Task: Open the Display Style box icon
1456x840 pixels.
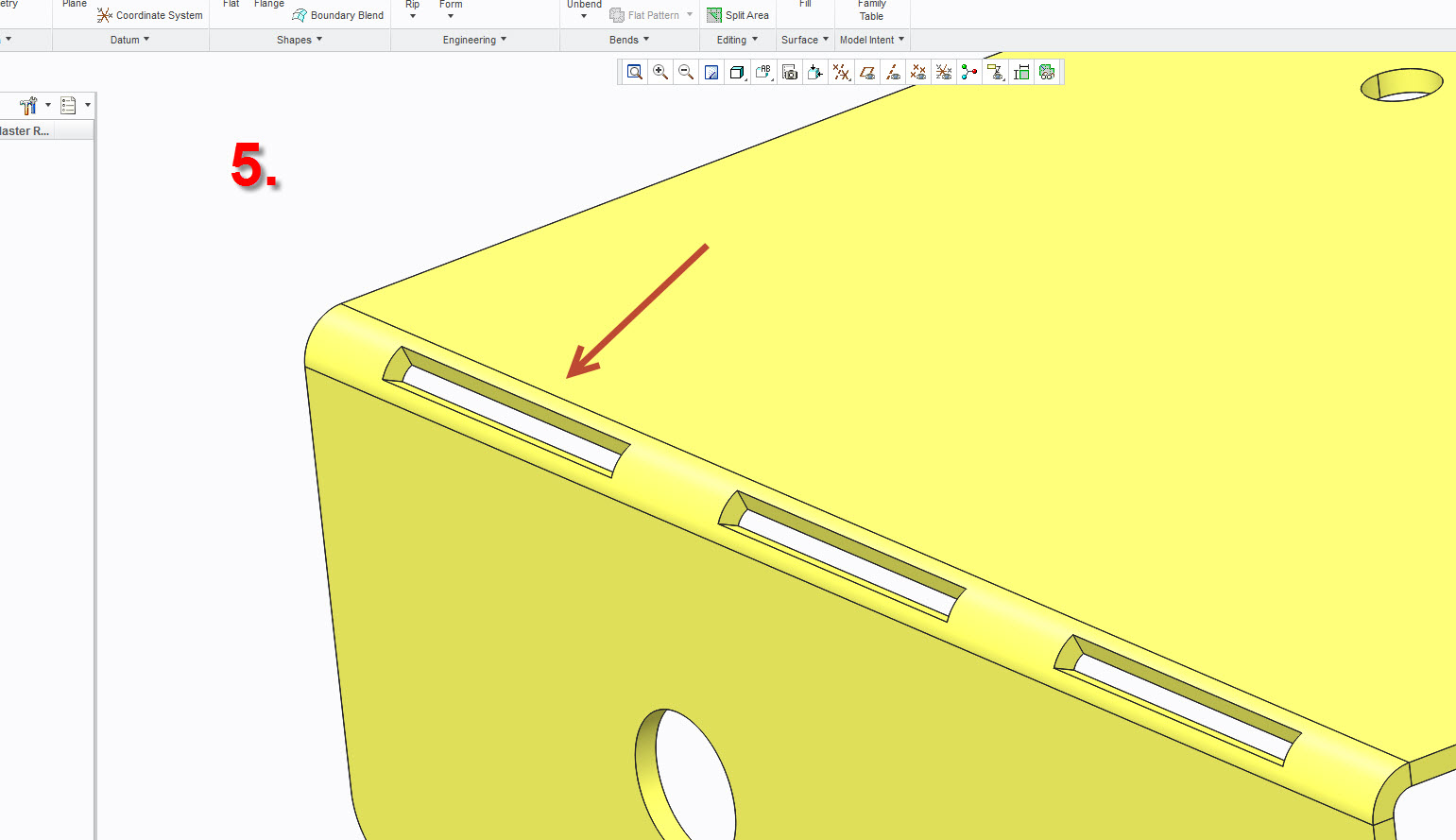Action: pyautogui.click(x=738, y=72)
